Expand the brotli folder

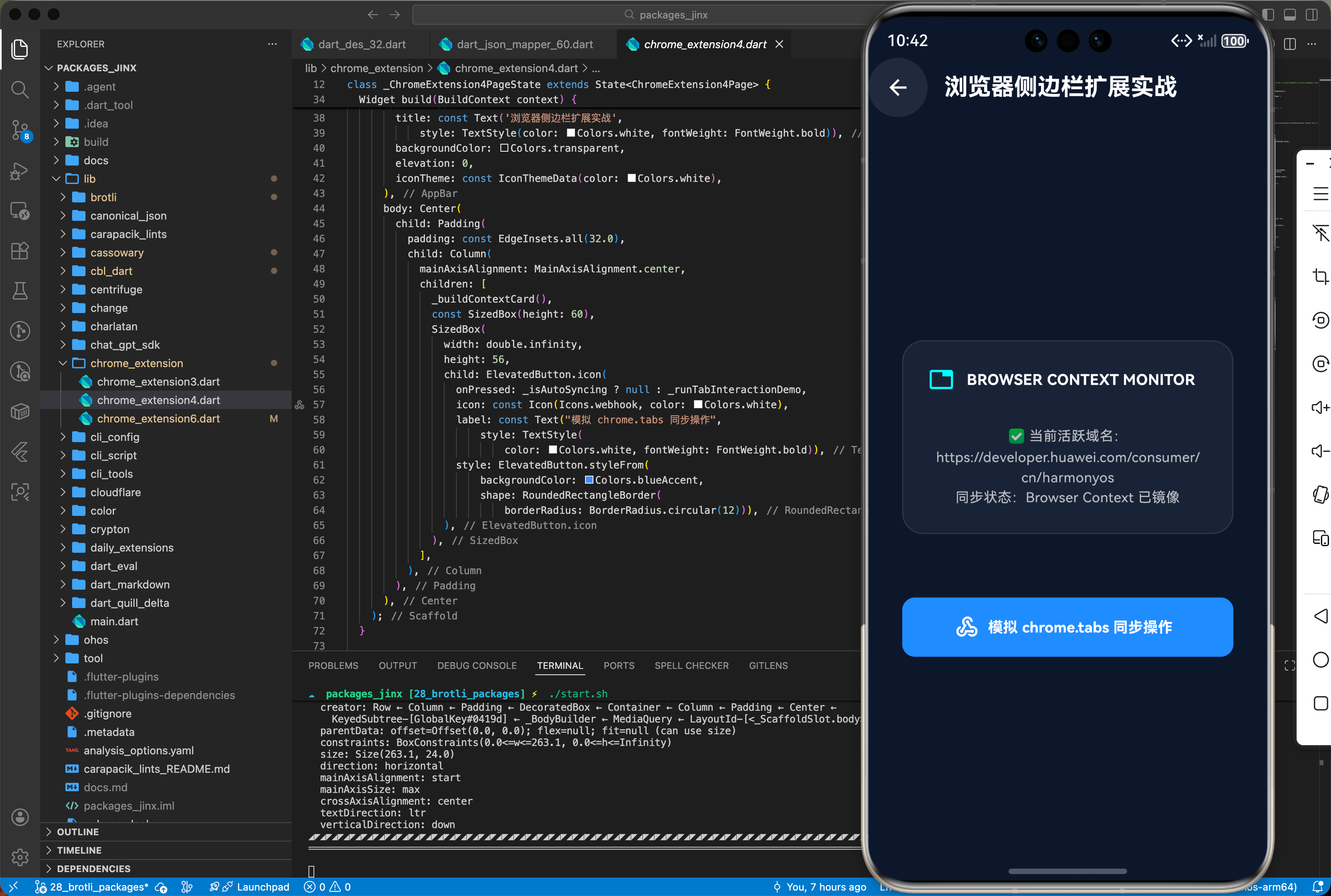pyautogui.click(x=103, y=197)
